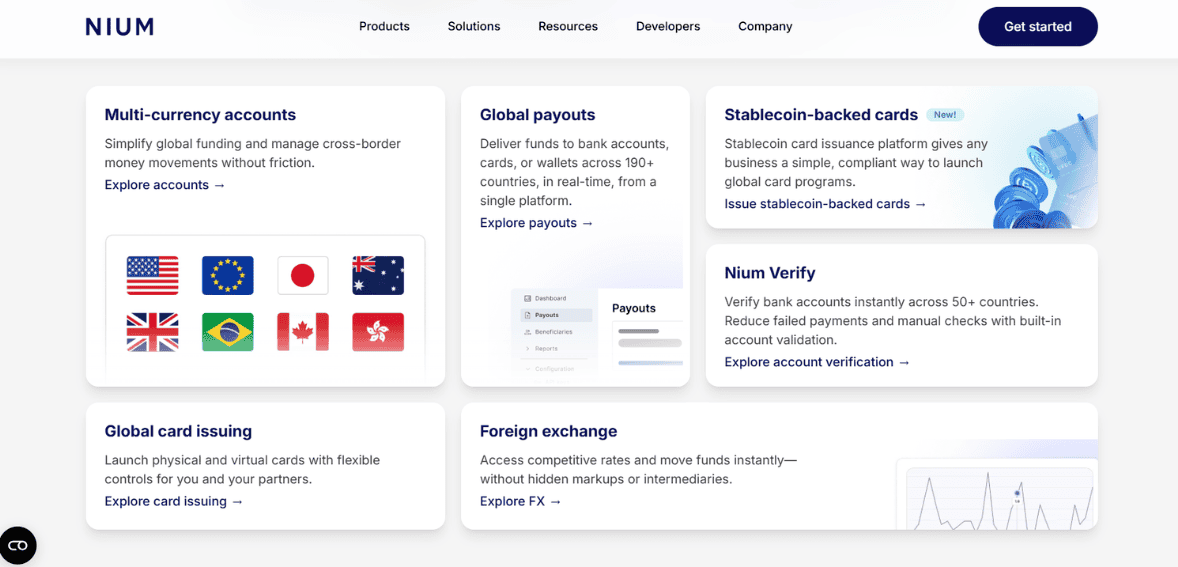Open the round widget icon at bottom-left corner
This screenshot has height=567, width=1178.
pyautogui.click(x=18, y=546)
